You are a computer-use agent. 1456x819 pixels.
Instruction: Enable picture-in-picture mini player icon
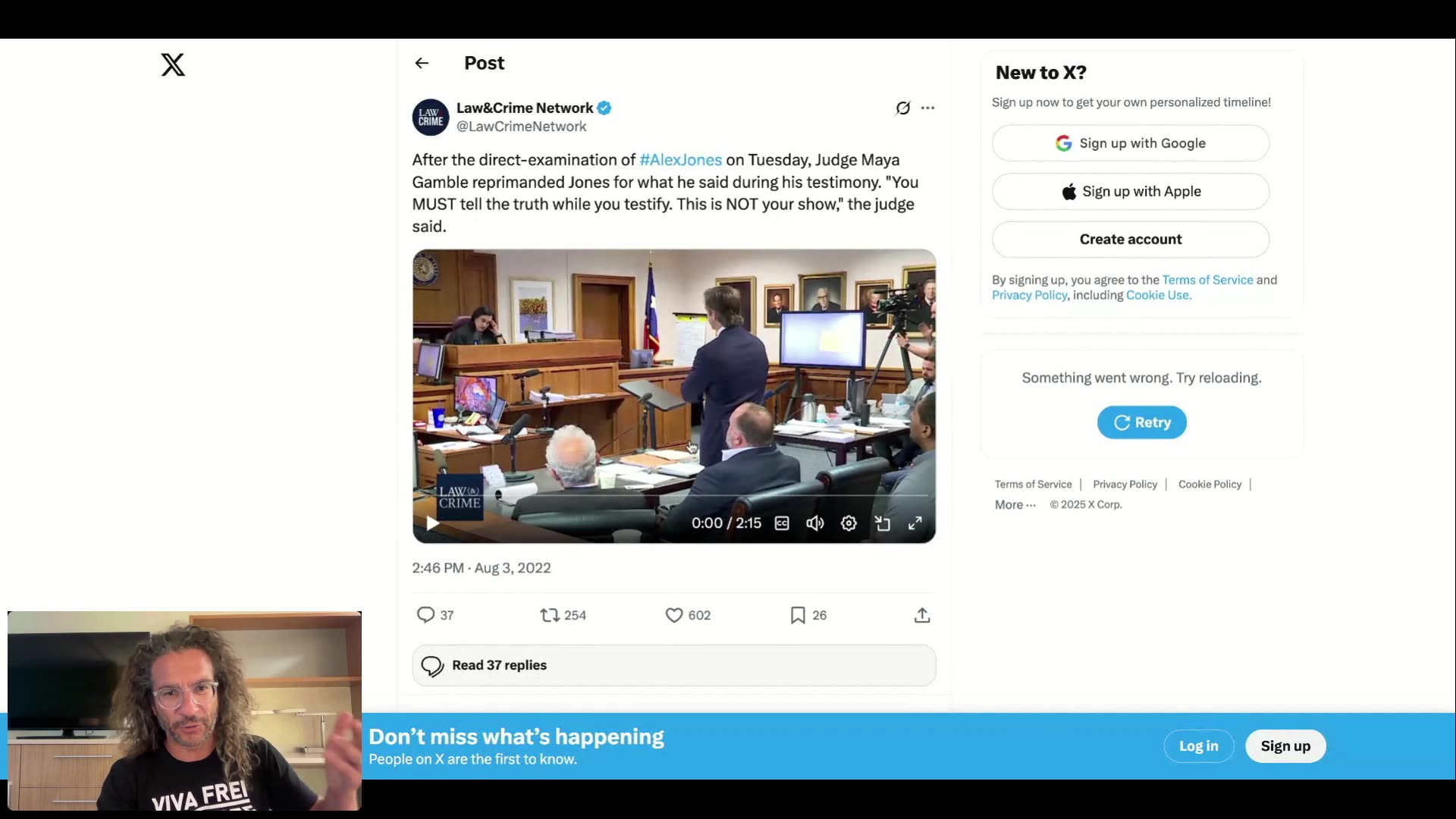[882, 523]
